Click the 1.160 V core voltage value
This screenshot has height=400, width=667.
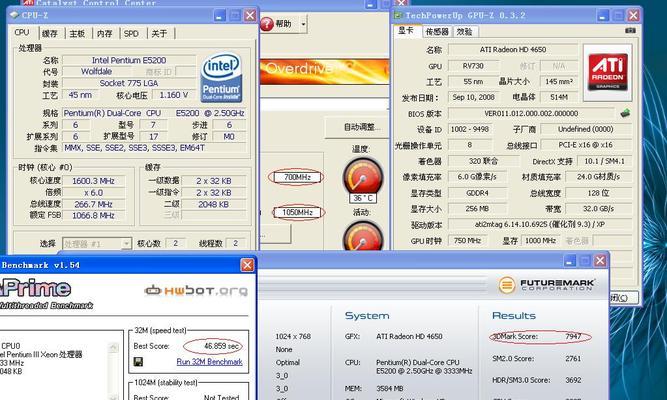coord(174,95)
